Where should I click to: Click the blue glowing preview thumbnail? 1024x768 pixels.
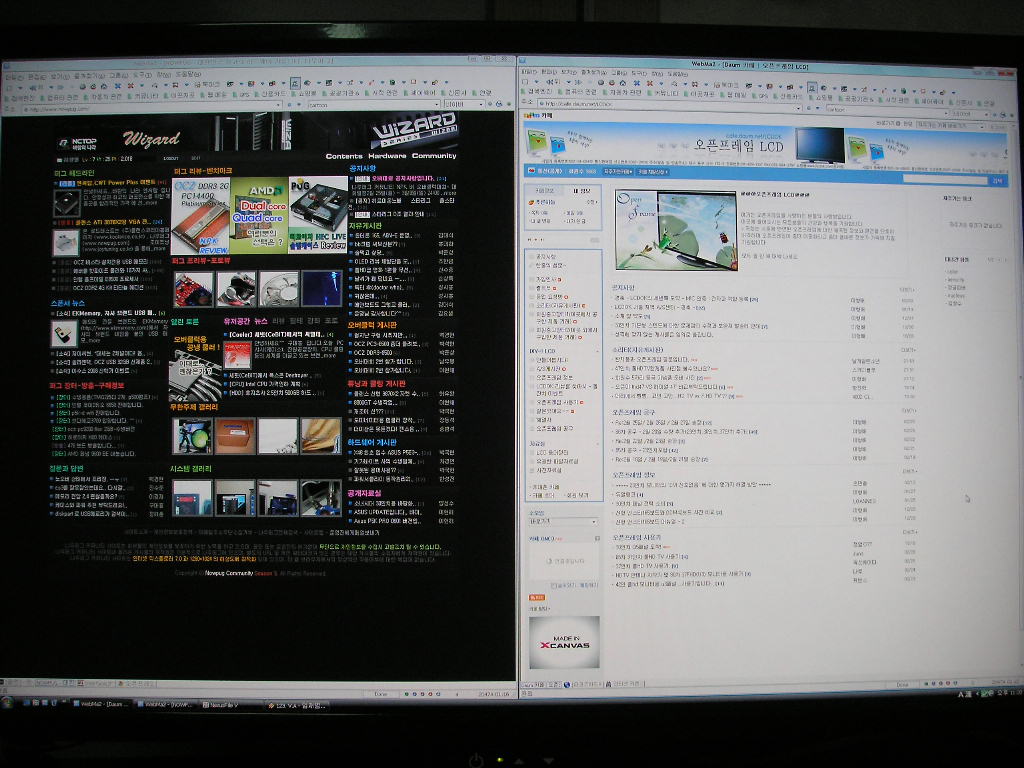pos(322,288)
